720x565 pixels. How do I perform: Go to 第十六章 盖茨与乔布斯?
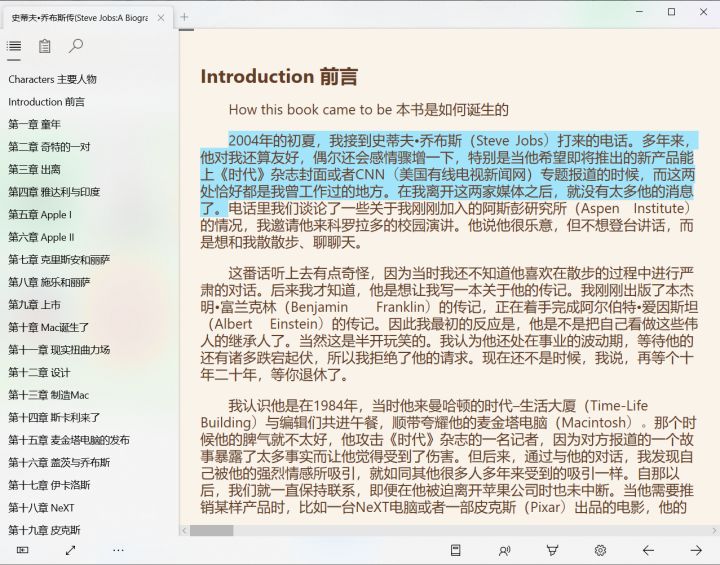(x=59, y=463)
